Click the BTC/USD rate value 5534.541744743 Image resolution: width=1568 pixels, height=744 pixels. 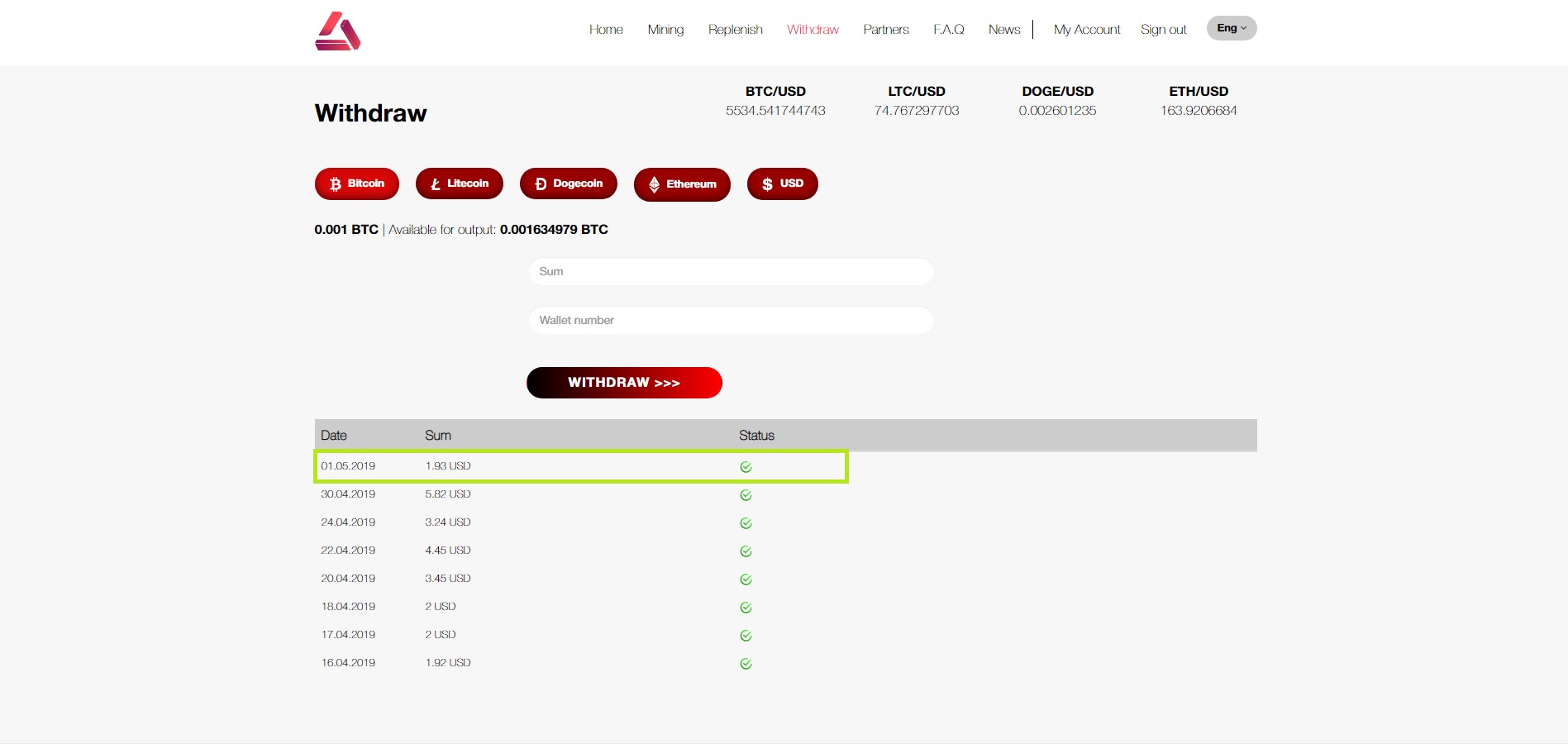[775, 111]
